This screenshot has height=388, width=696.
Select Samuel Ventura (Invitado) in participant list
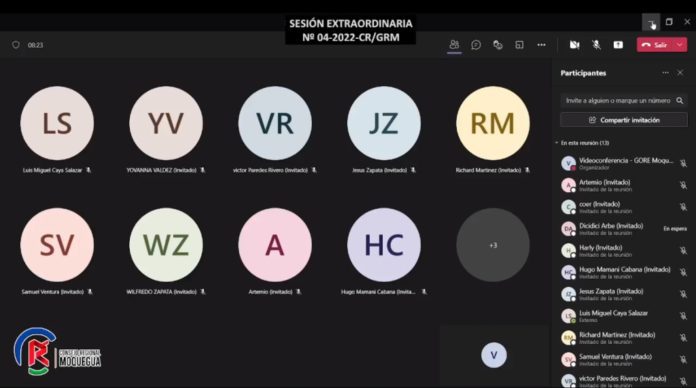tap(623, 359)
